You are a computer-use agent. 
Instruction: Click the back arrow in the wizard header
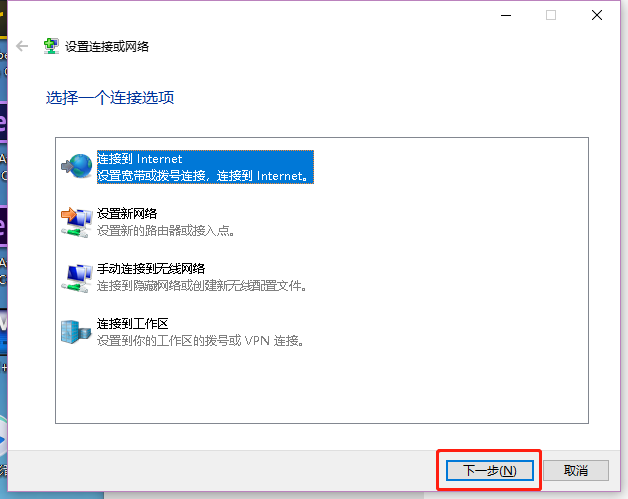[22, 46]
